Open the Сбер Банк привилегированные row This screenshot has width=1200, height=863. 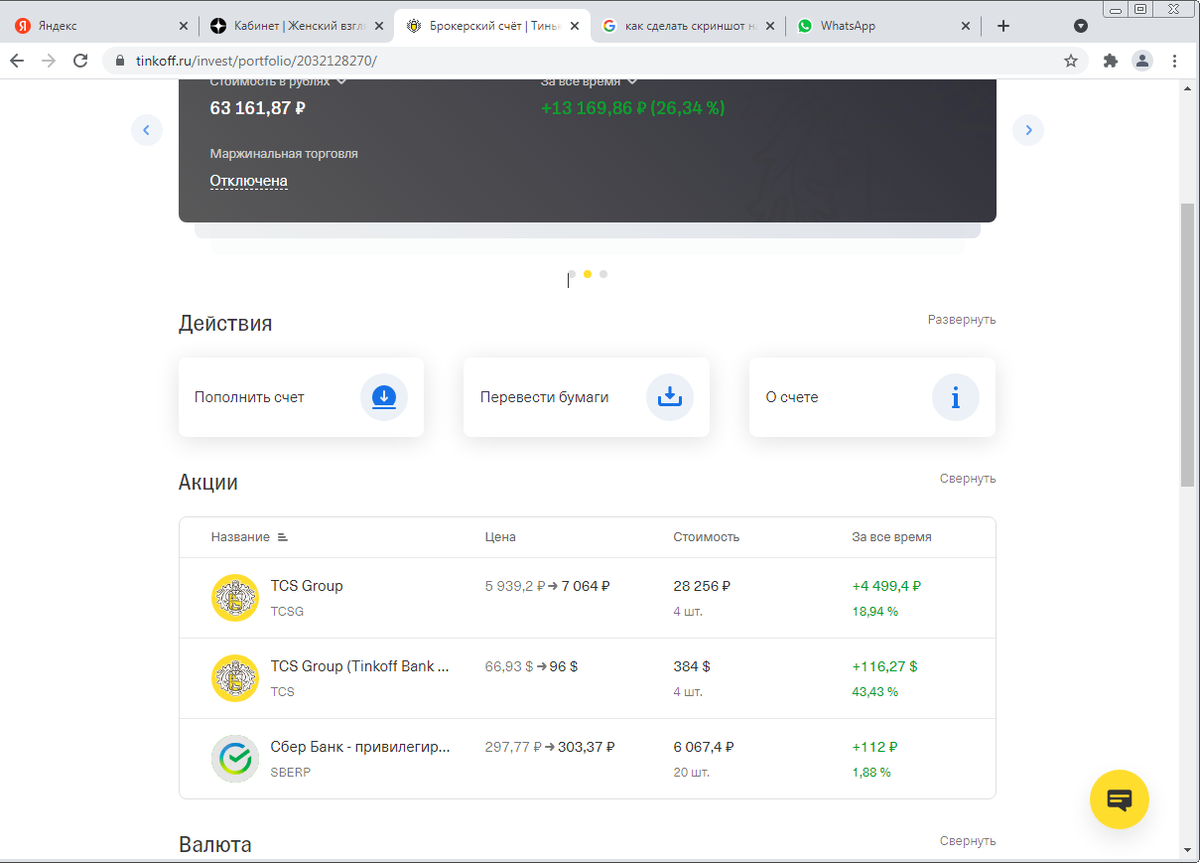point(587,759)
